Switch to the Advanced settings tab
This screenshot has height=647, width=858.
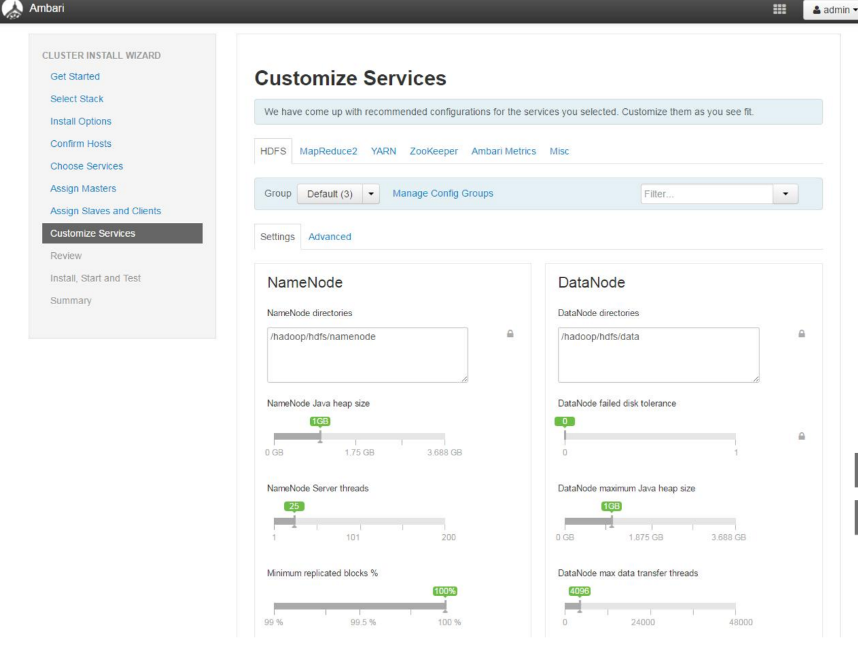[329, 237]
